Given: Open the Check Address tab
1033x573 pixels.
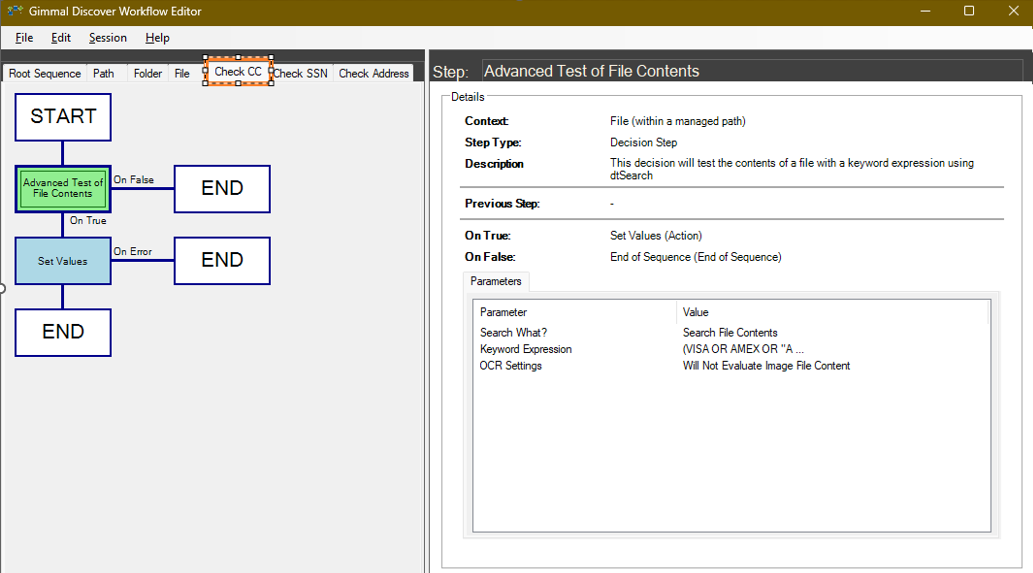Looking at the screenshot, I should point(374,74).
